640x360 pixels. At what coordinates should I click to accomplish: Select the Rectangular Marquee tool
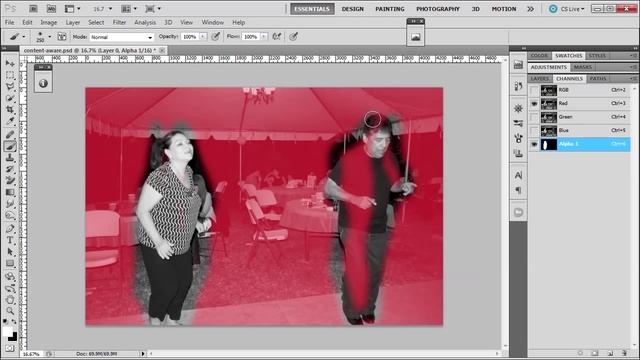(x=10, y=76)
